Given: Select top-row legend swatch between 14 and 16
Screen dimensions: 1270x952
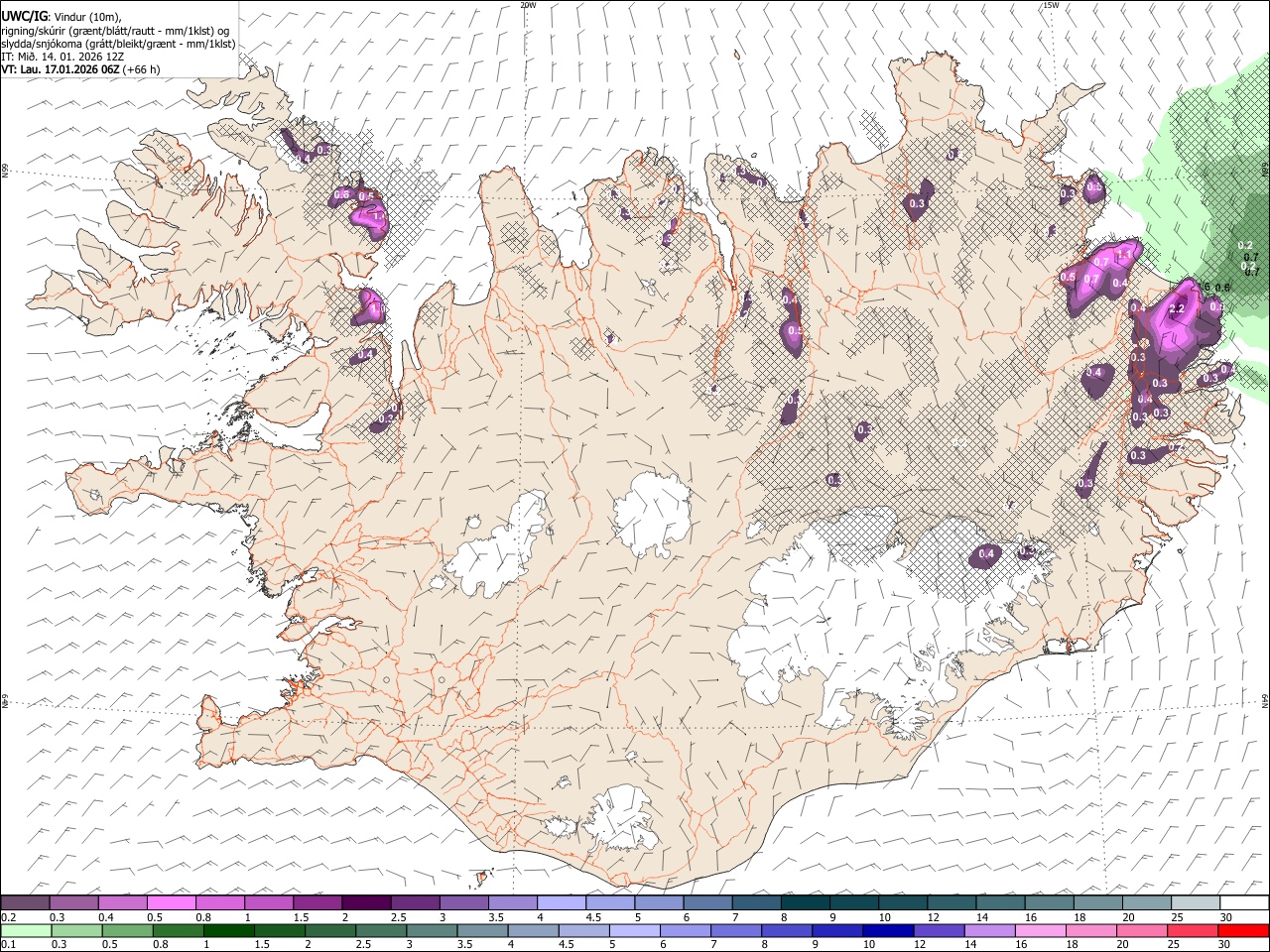Looking at the screenshot, I should click(x=1000, y=903).
